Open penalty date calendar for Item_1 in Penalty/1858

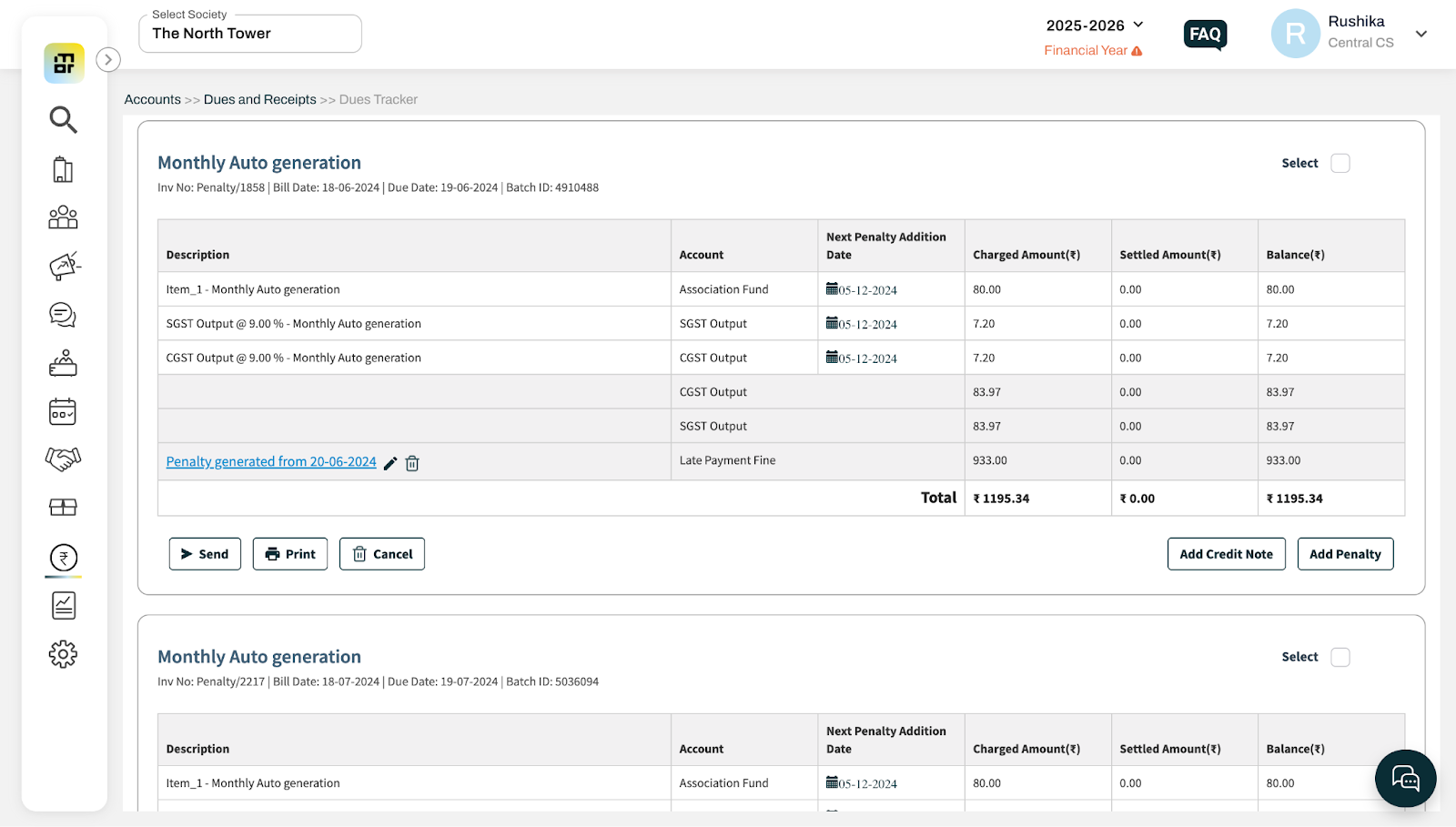832,288
